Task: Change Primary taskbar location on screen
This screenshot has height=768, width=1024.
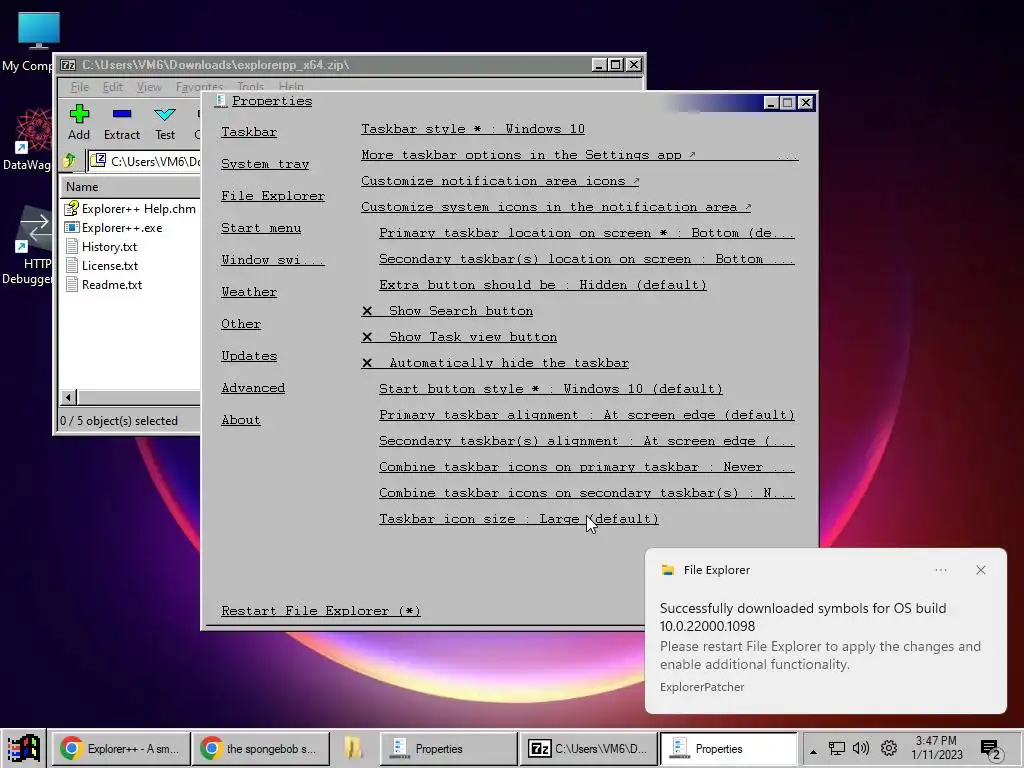Action: (x=586, y=233)
